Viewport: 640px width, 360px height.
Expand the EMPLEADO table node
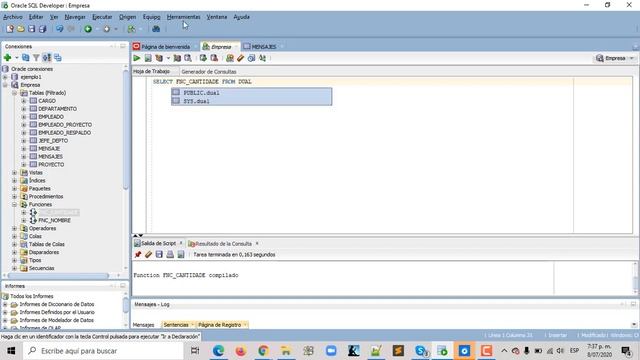click(x=24, y=117)
